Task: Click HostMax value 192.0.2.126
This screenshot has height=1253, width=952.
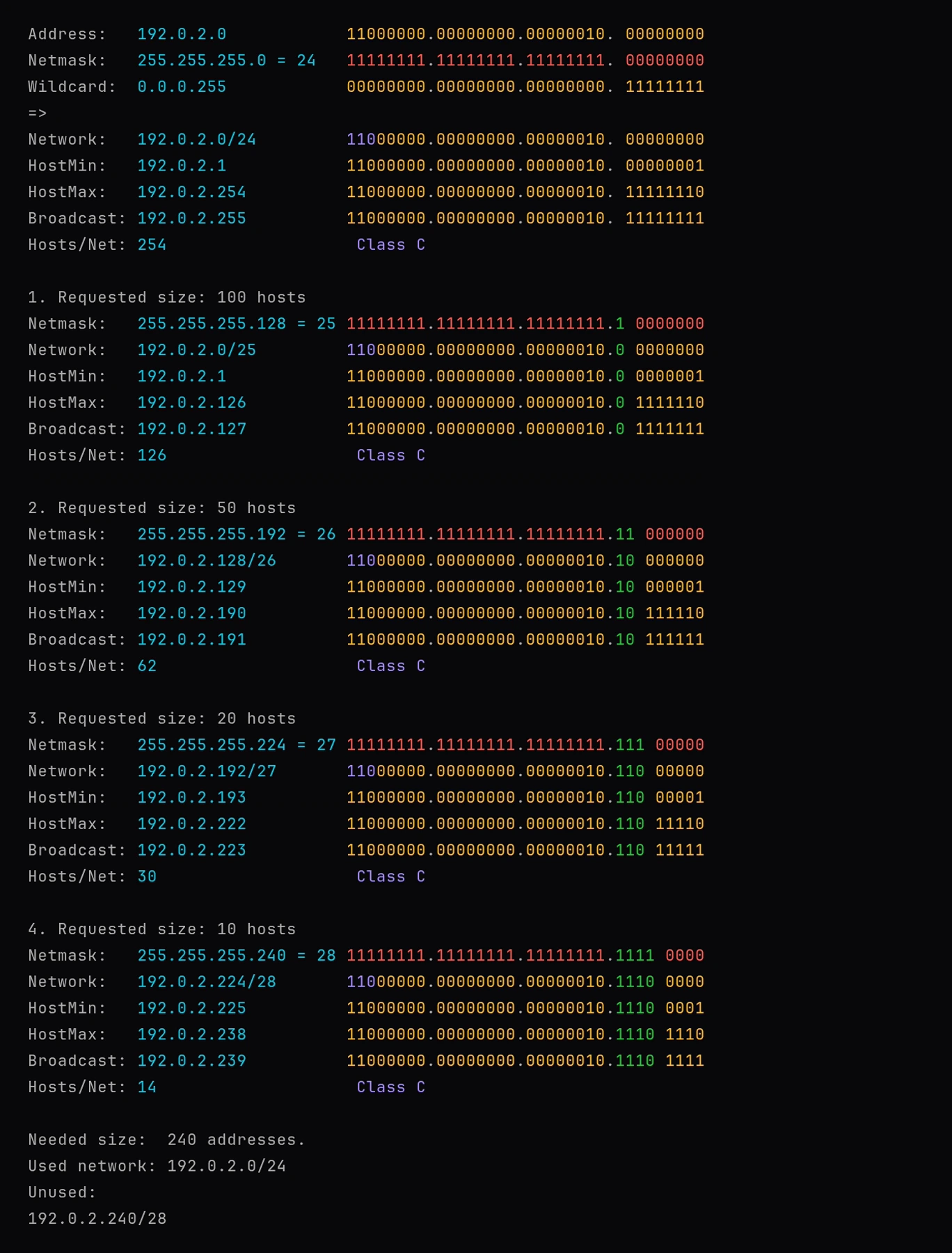Action: click(192, 403)
